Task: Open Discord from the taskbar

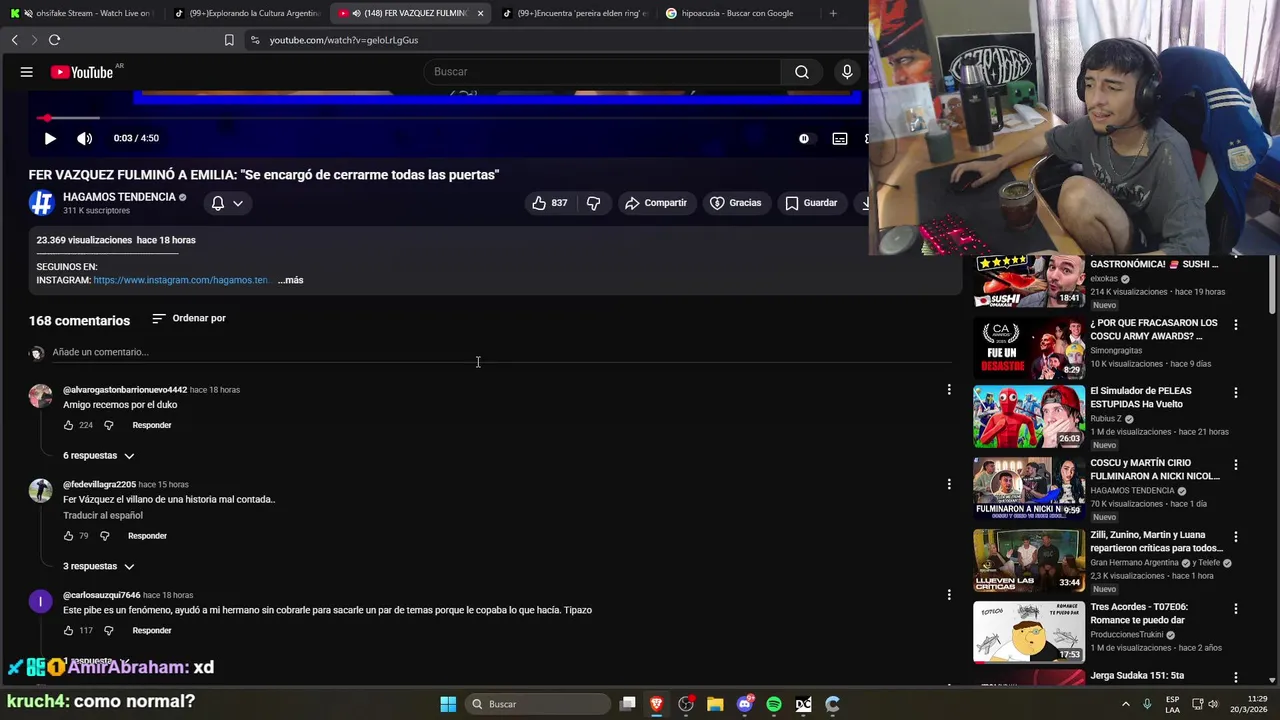Action: coord(745,704)
